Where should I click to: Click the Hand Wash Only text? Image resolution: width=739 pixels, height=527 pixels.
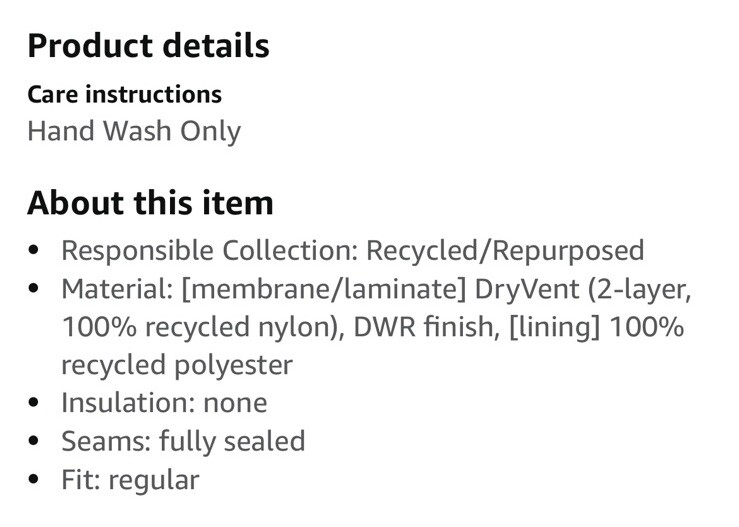134,131
